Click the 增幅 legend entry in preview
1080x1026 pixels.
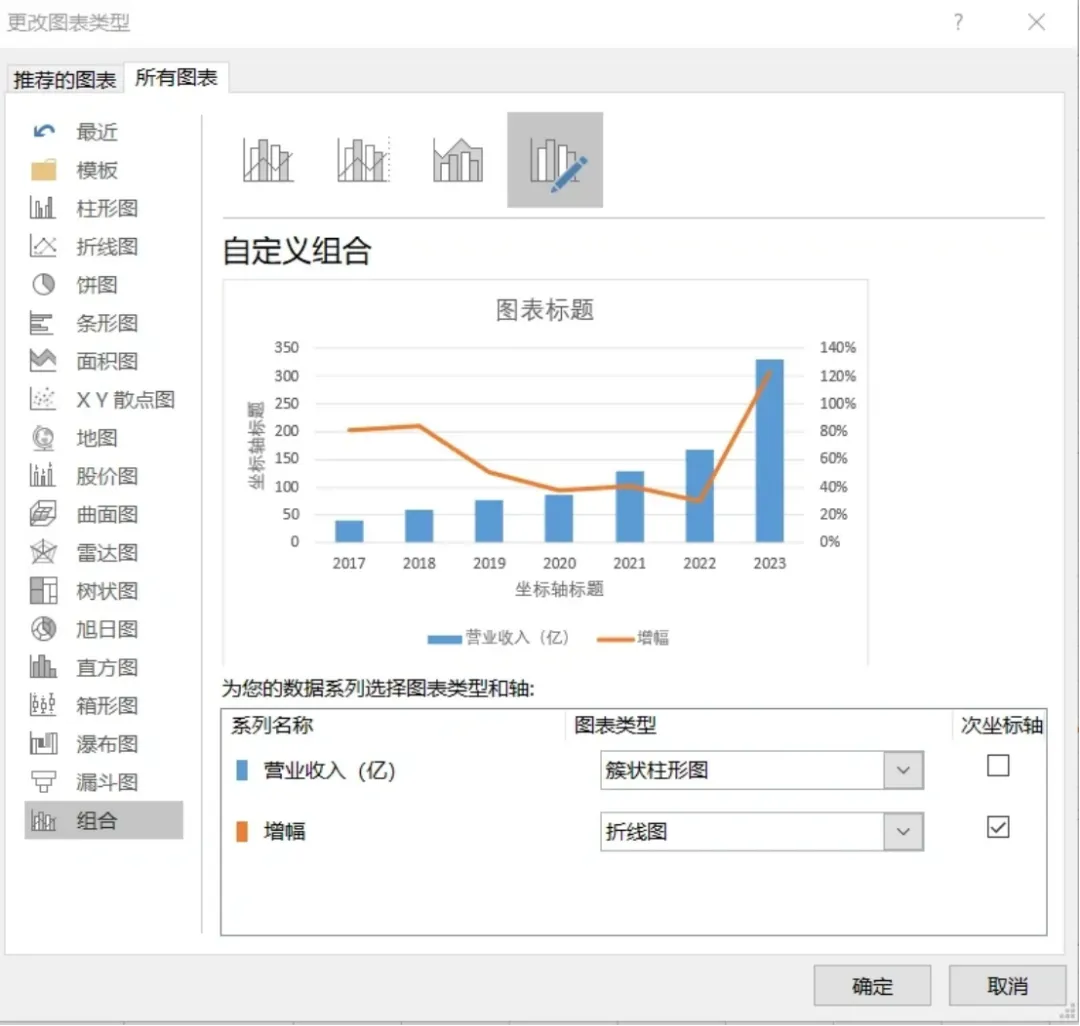(633, 638)
